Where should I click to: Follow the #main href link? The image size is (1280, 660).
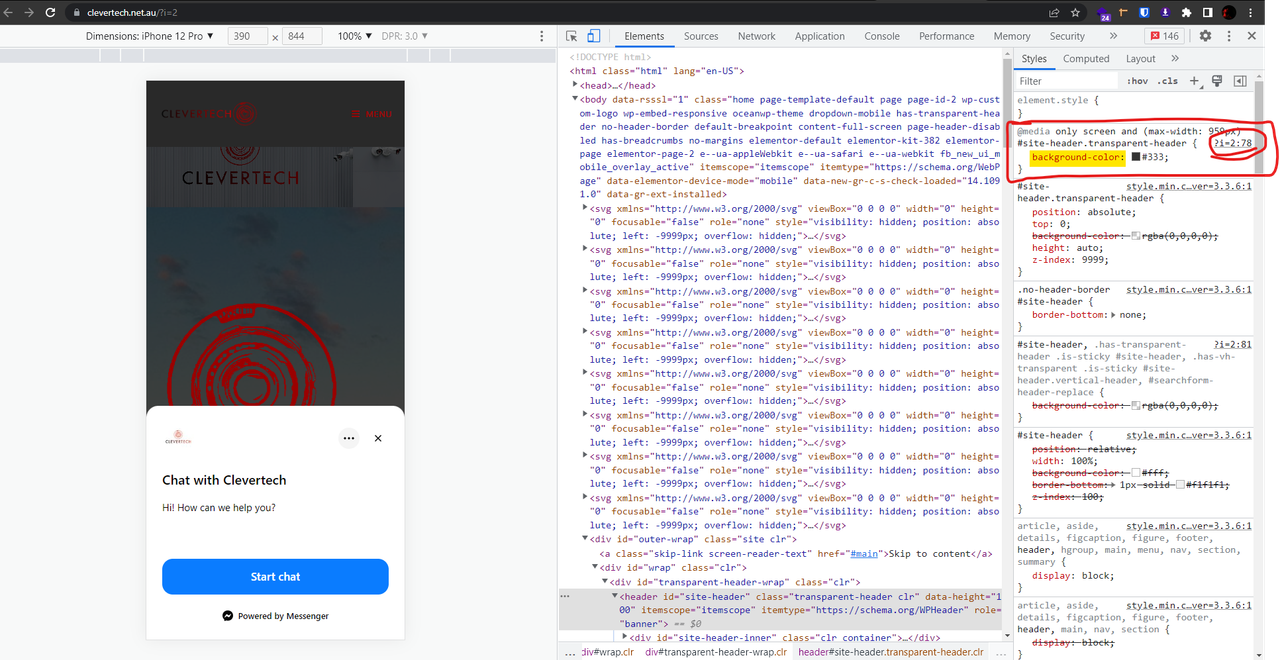coord(864,553)
